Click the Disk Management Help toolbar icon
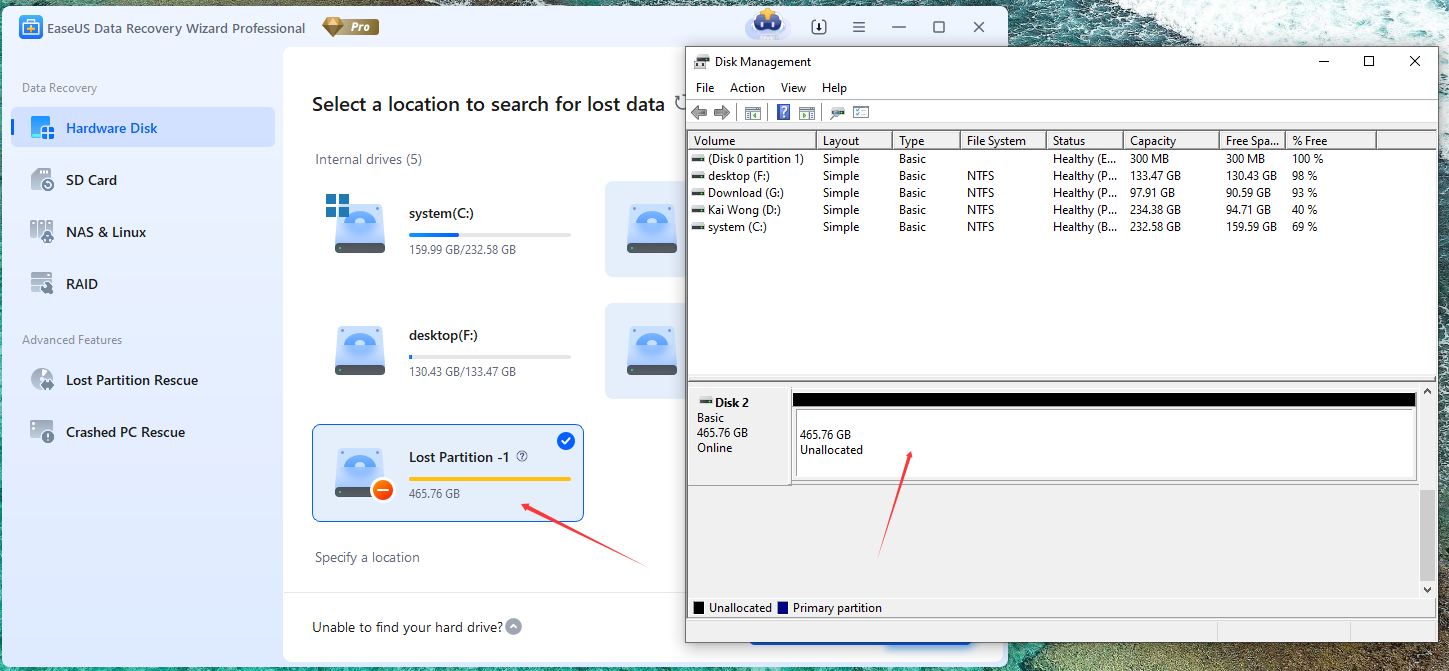 (x=784, y=113)
